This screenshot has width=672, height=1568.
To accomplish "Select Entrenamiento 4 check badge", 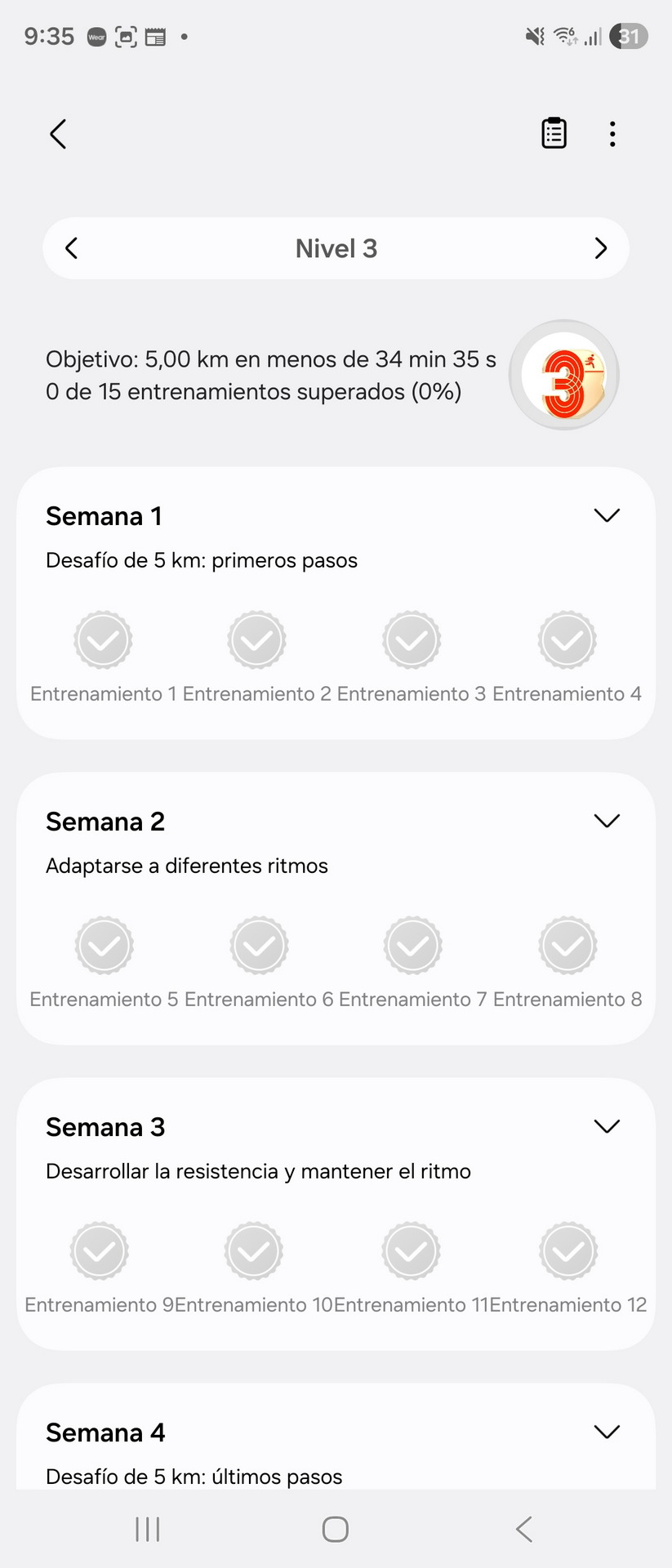I will tap(567, 640).
